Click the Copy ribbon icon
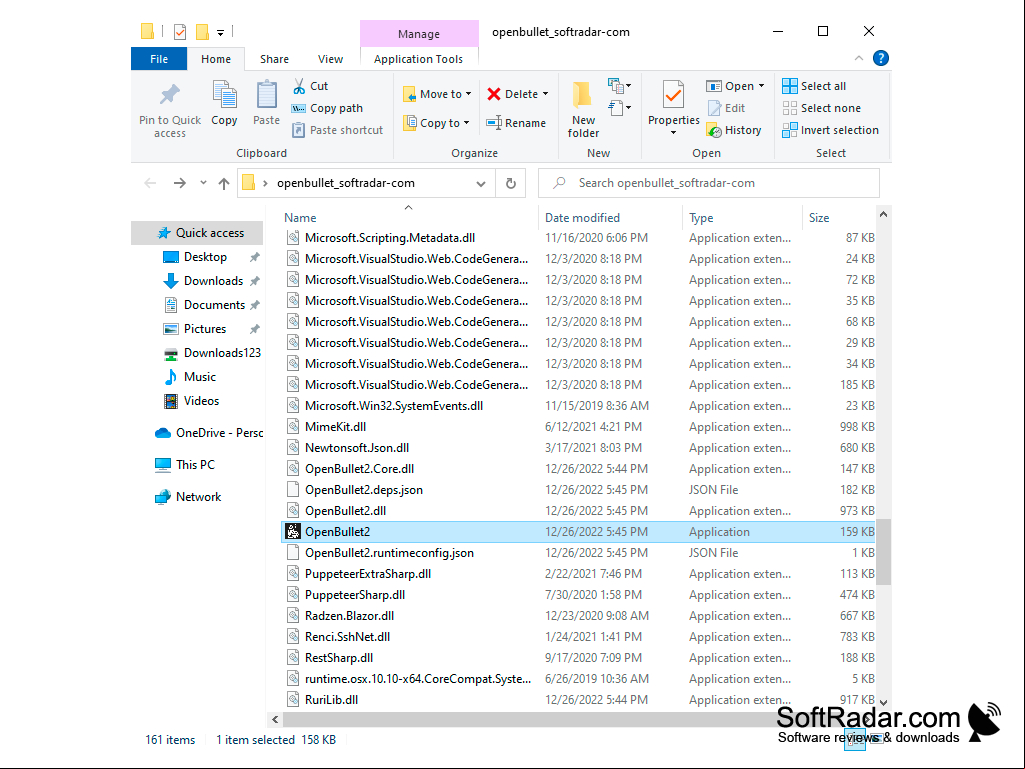Image resolution: width=1025 pixels, height=769 pixels. tap(224, 95)
